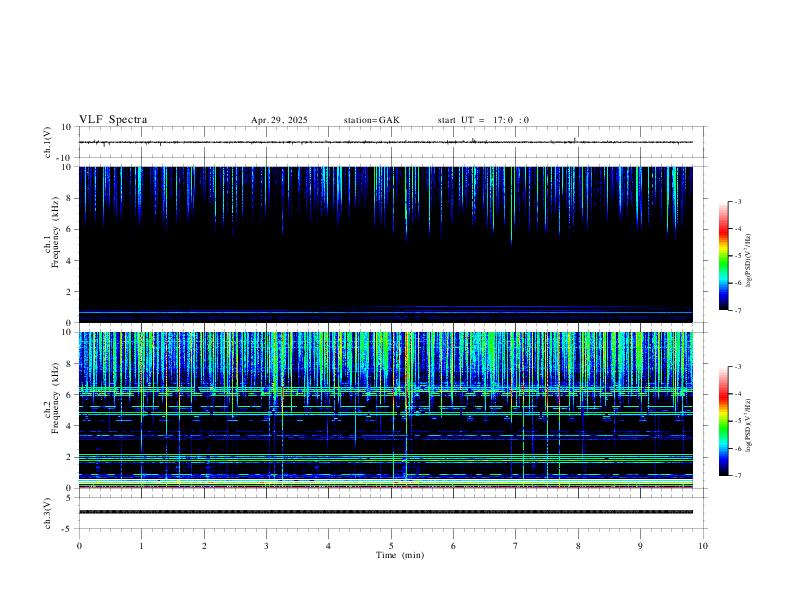Click the "8" kHz tick of ch.1 spectrogram
Viewport: 792px width, 612px height.
tap(70, 198)
